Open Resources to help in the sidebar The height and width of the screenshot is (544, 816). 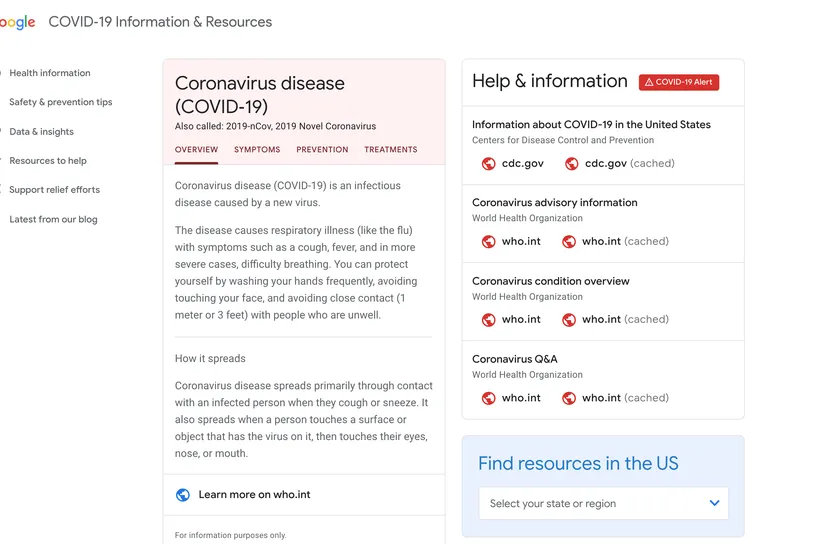(x=48, y=161)
